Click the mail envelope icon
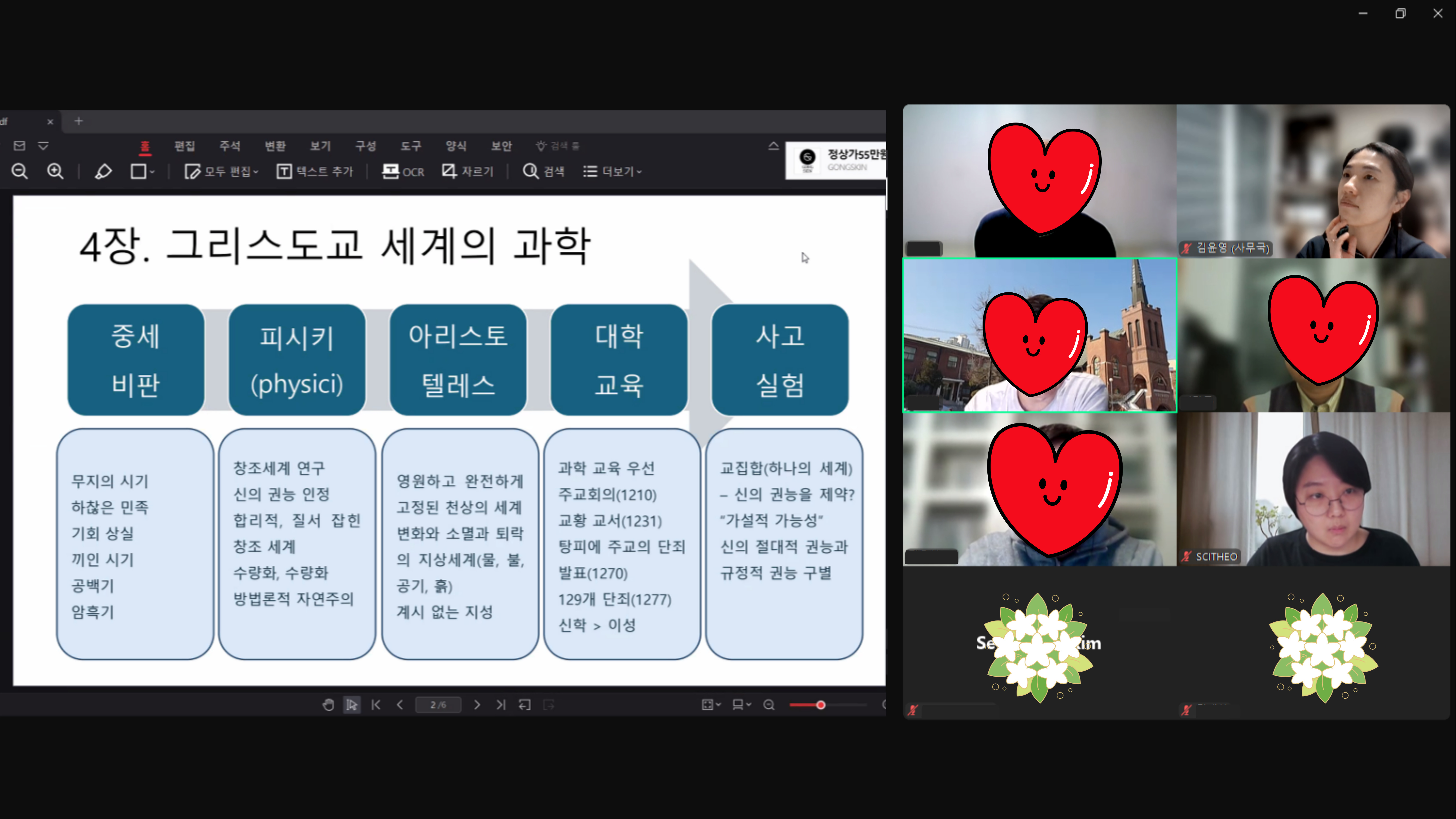 click(x=19, y=146)
